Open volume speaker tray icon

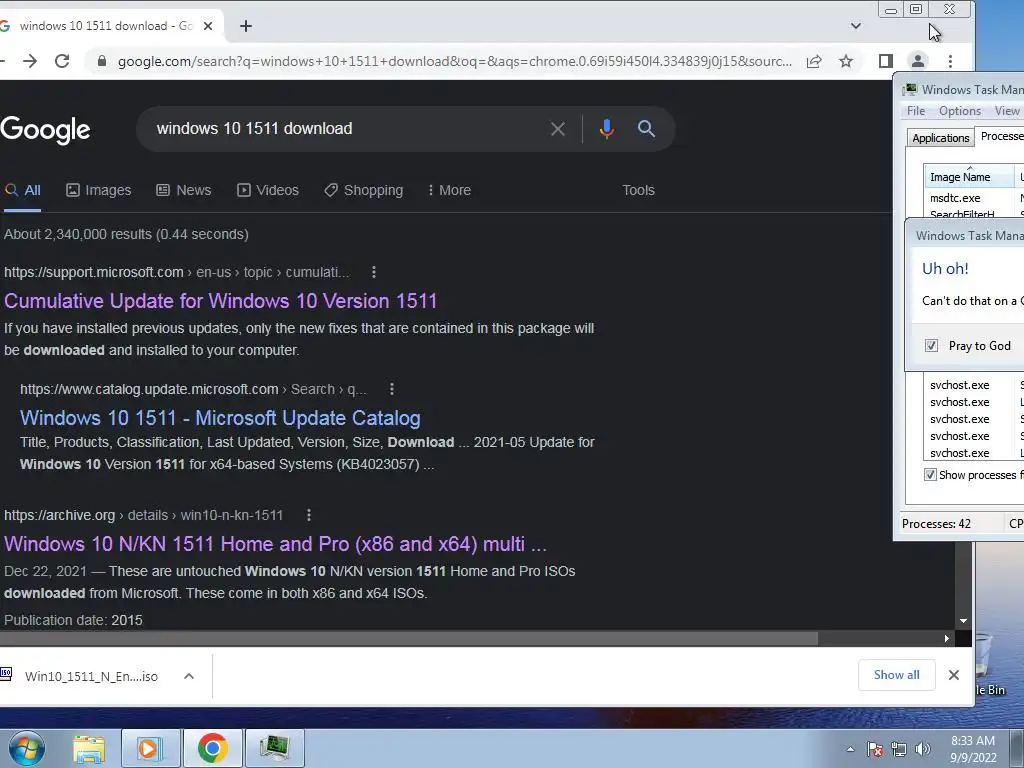923,749
